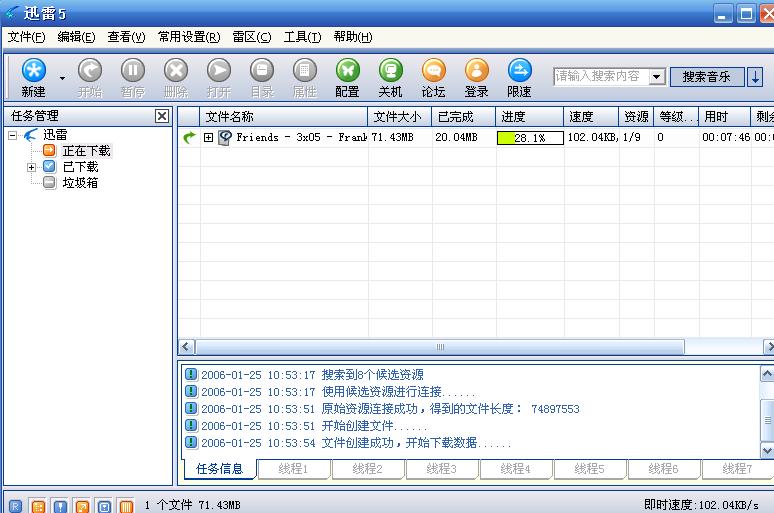Switch to the 线程4 tab
This screenshot has width=774, height=513.
pyautogui.click(x=516, y=469)
